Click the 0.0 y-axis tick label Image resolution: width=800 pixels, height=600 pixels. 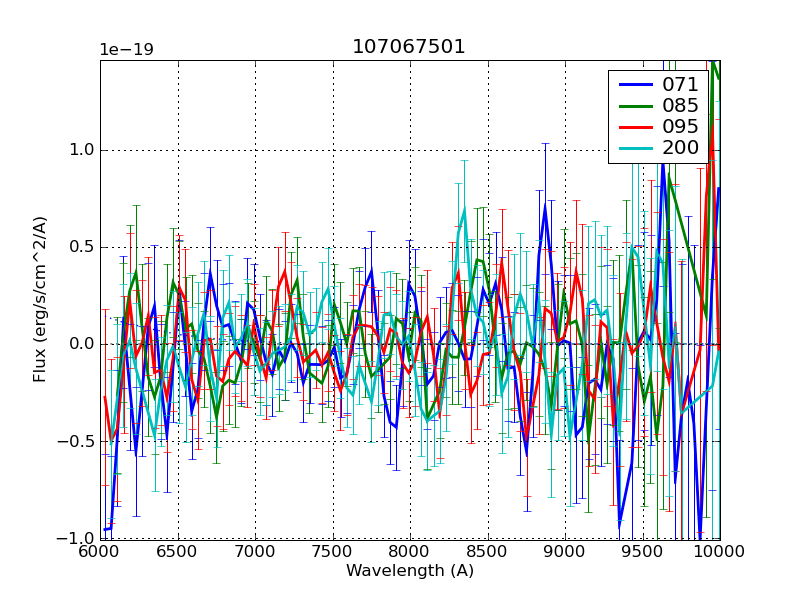tap(80, 344)
